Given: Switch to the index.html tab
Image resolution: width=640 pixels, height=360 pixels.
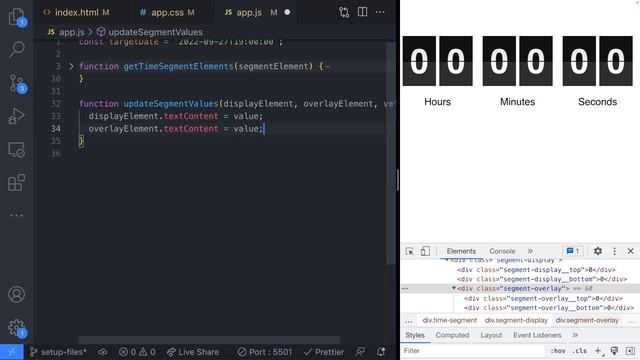Looking at the screenshot, I should [76, 13].
